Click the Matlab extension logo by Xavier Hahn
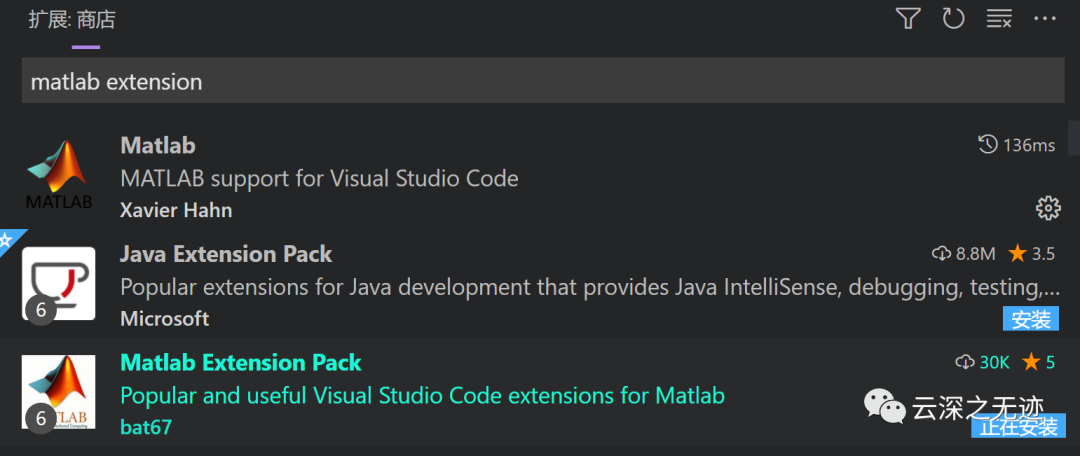This screenshot has width=1080, height=456. coord(59,175)
